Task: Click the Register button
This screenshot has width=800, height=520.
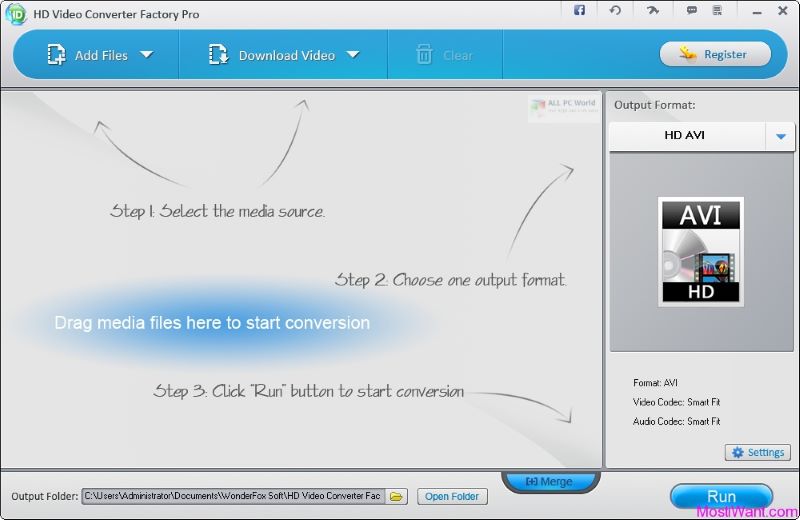Action: click(x=715, y=54)
